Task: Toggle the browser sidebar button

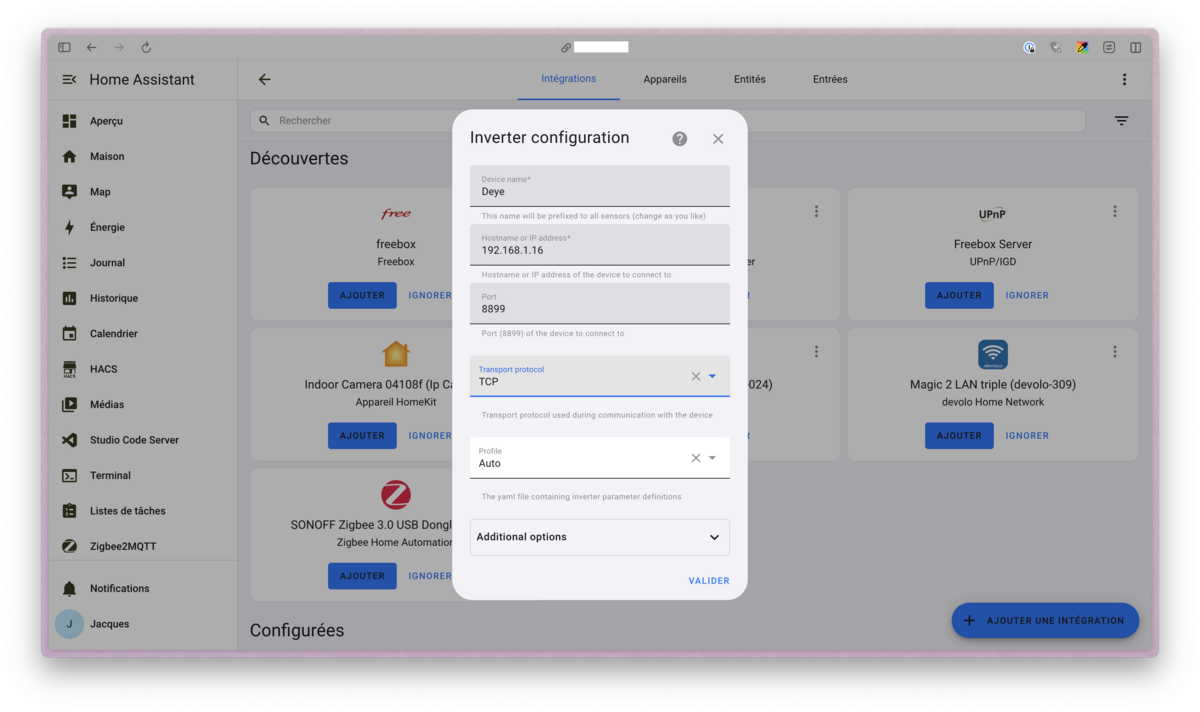Action: pyautogui.click(x=64, y=47)
